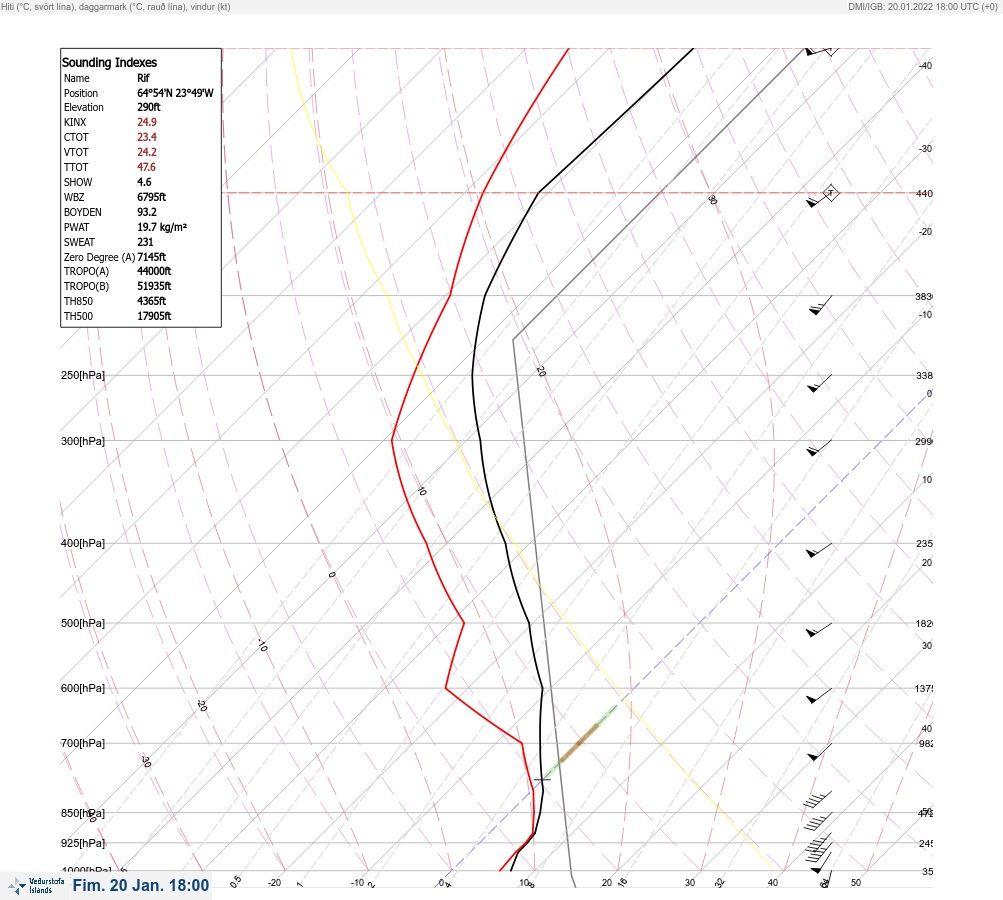Click the DMI/IGB 20.01.2022 18:00 UTC header
Image resolution: width=1003 pixels, height=900 pixels.
(x=923, y=6)
